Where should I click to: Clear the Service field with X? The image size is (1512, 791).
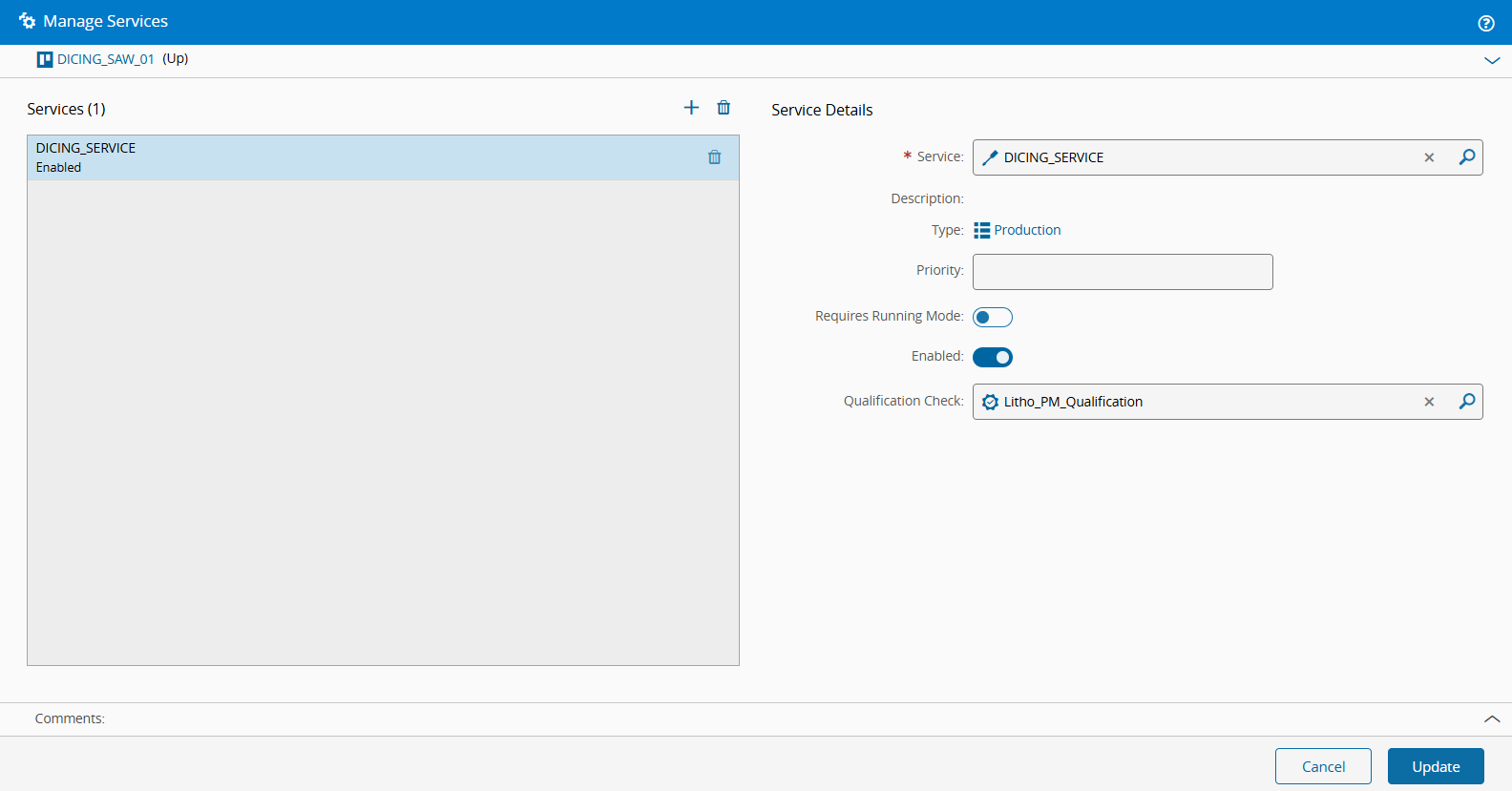tap(1429, 157)
